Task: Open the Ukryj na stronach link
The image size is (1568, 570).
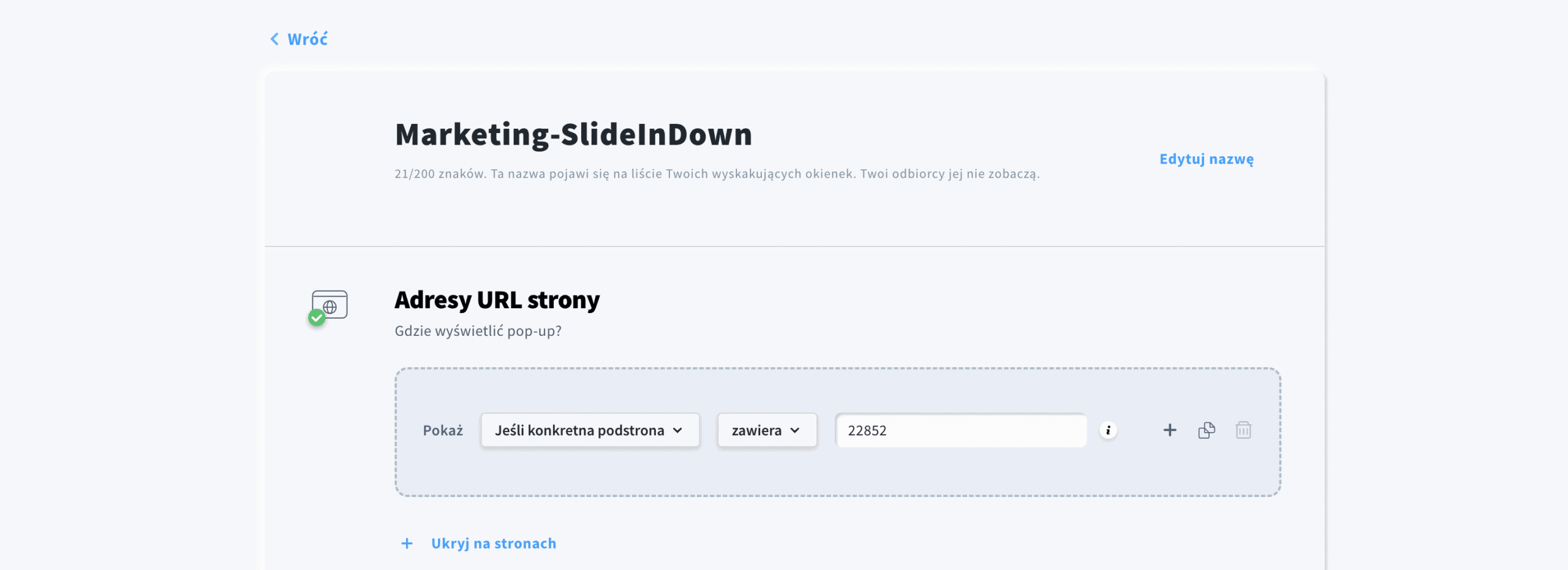Action: 494,544
